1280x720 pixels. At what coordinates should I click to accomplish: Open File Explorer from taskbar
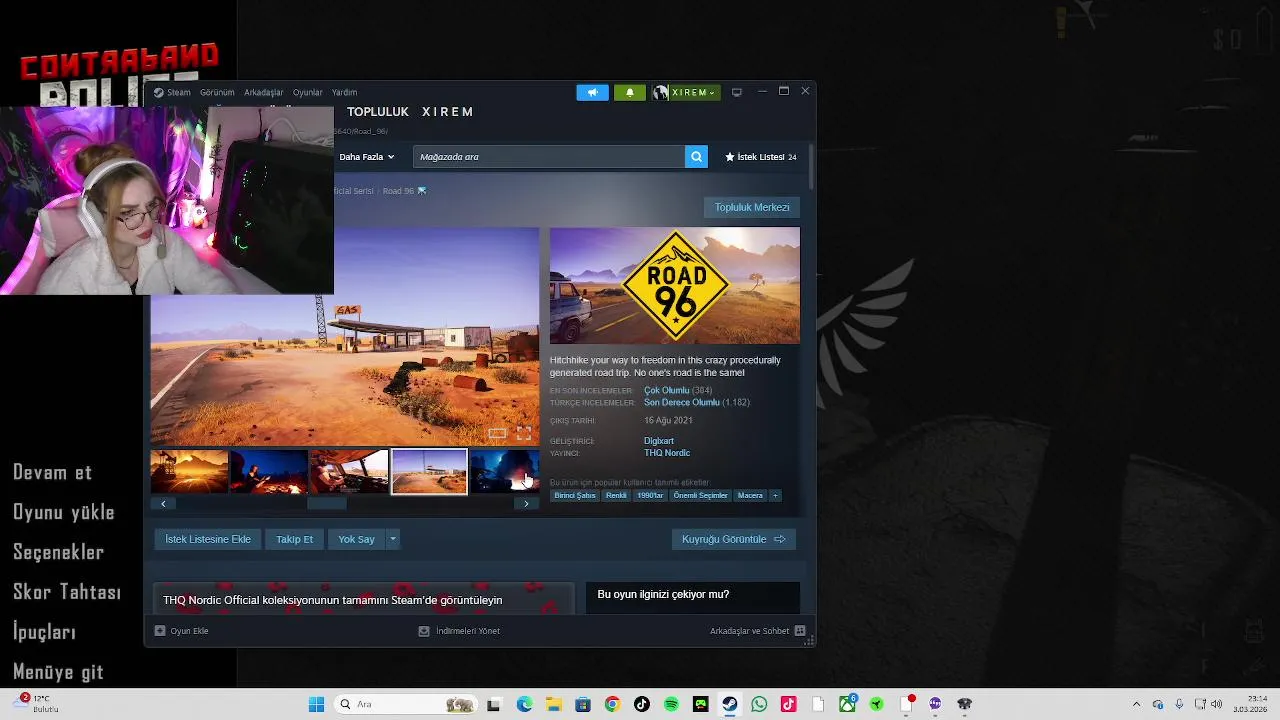coord(553,704)
